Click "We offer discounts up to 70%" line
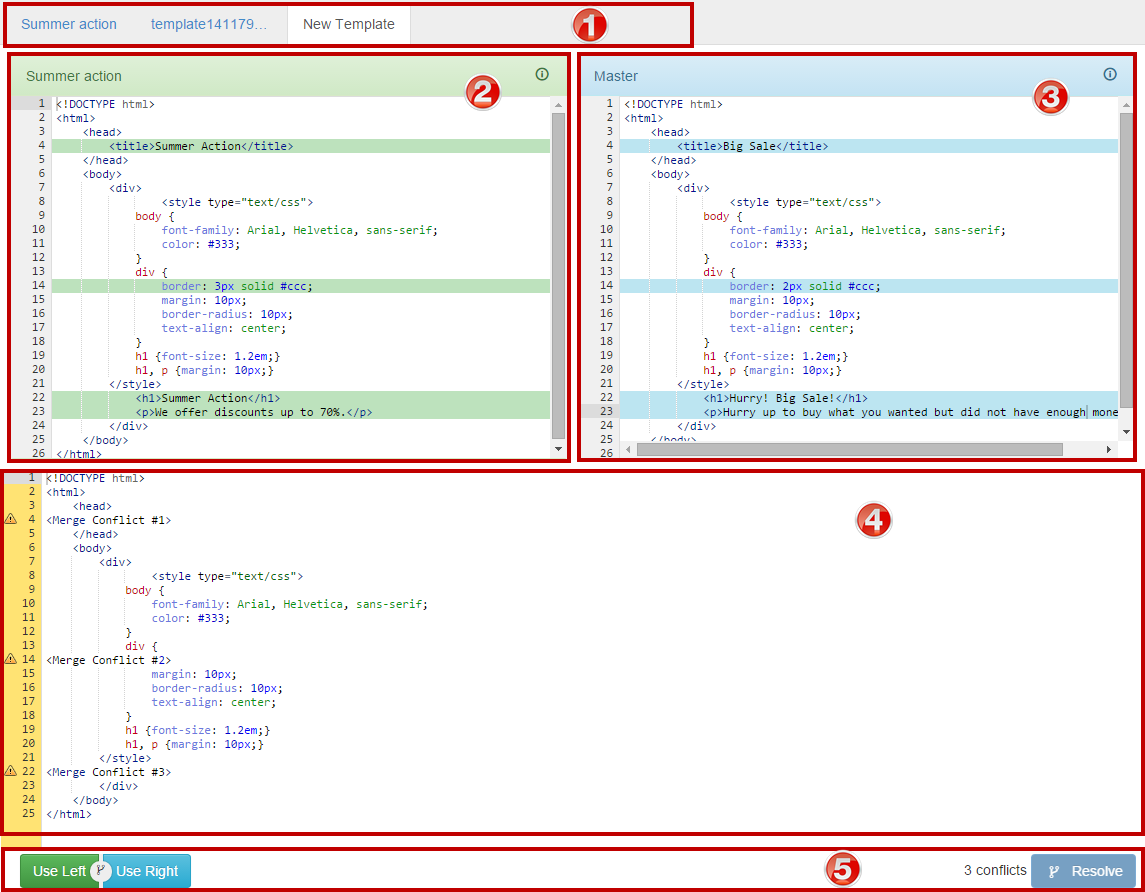The width and height of the screenshot is (1145, 892). (301, 412)
